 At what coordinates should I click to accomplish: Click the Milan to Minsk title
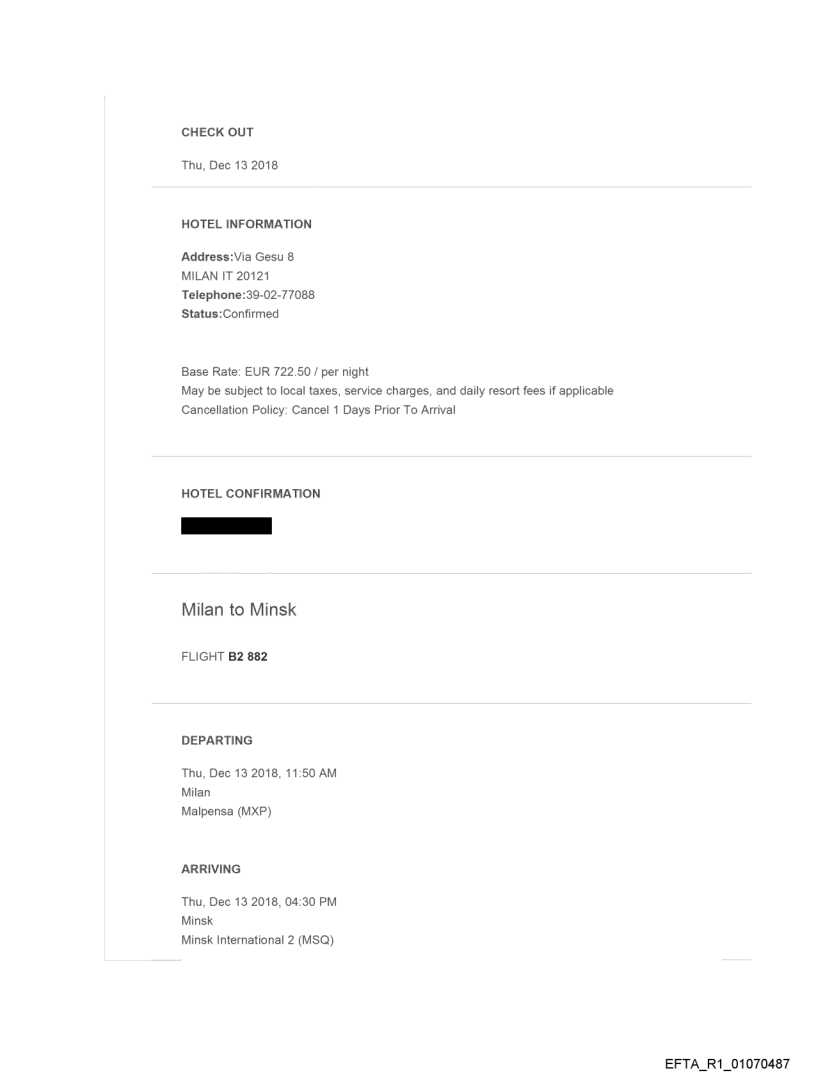click(238, 609)
